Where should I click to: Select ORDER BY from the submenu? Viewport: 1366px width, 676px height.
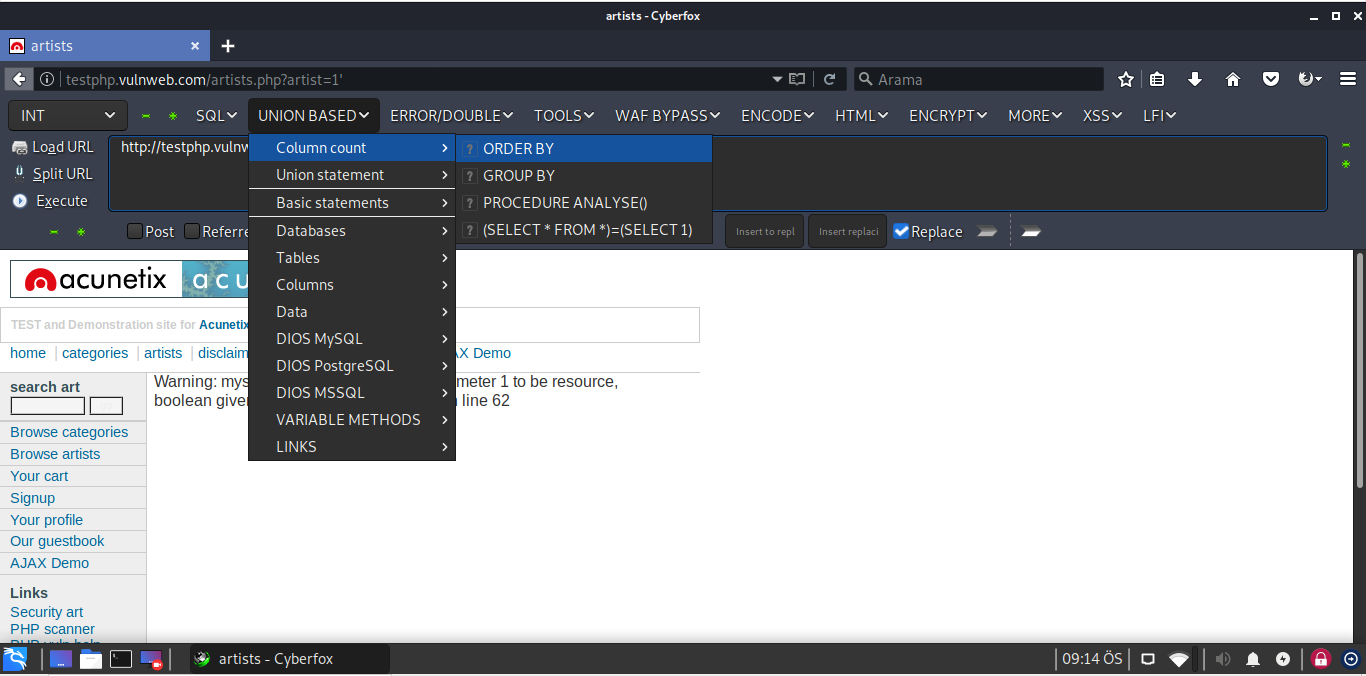point(518,148)
